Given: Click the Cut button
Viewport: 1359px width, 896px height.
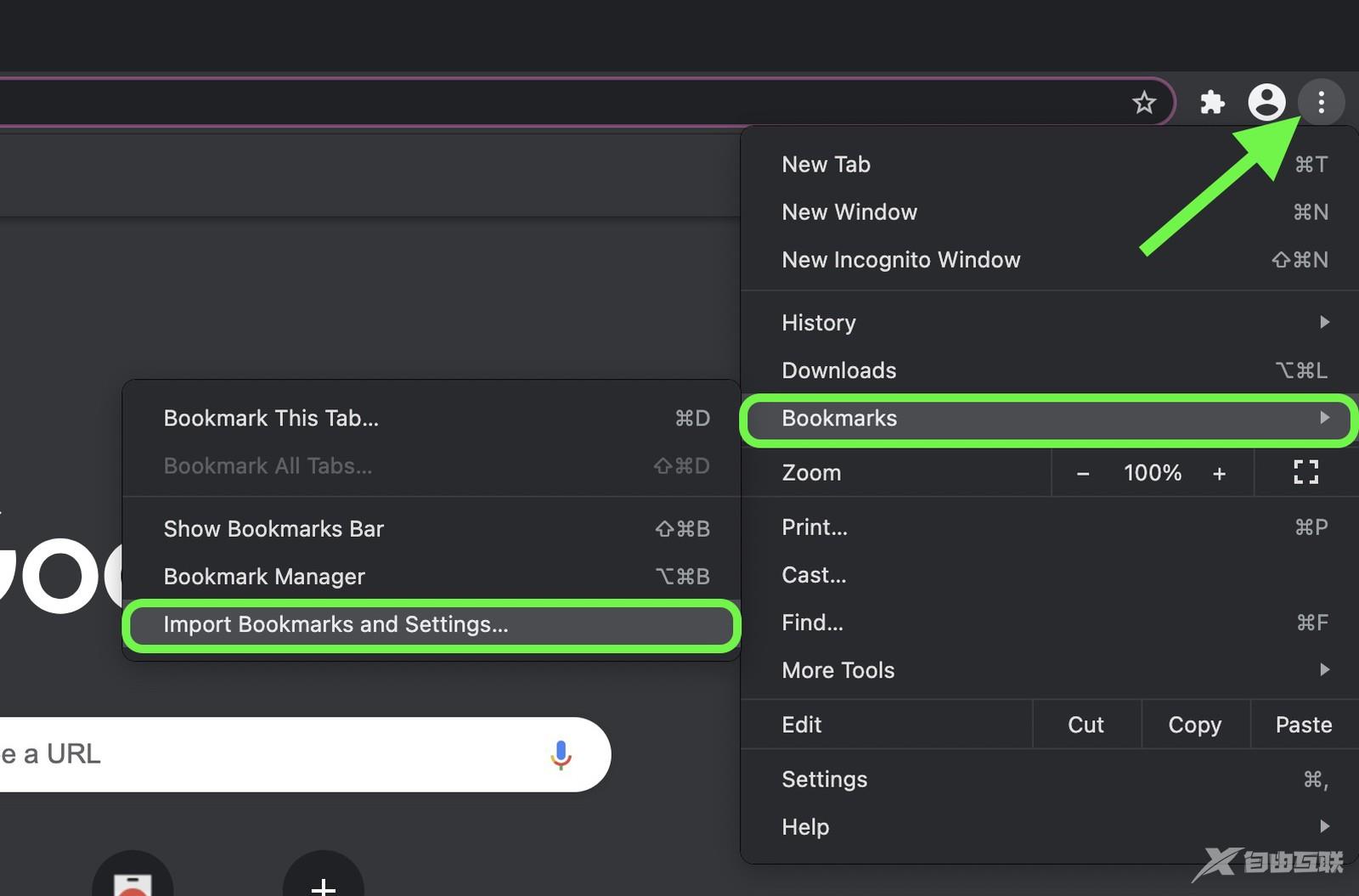Looking at the screenshot, I should click(1086, 724).
